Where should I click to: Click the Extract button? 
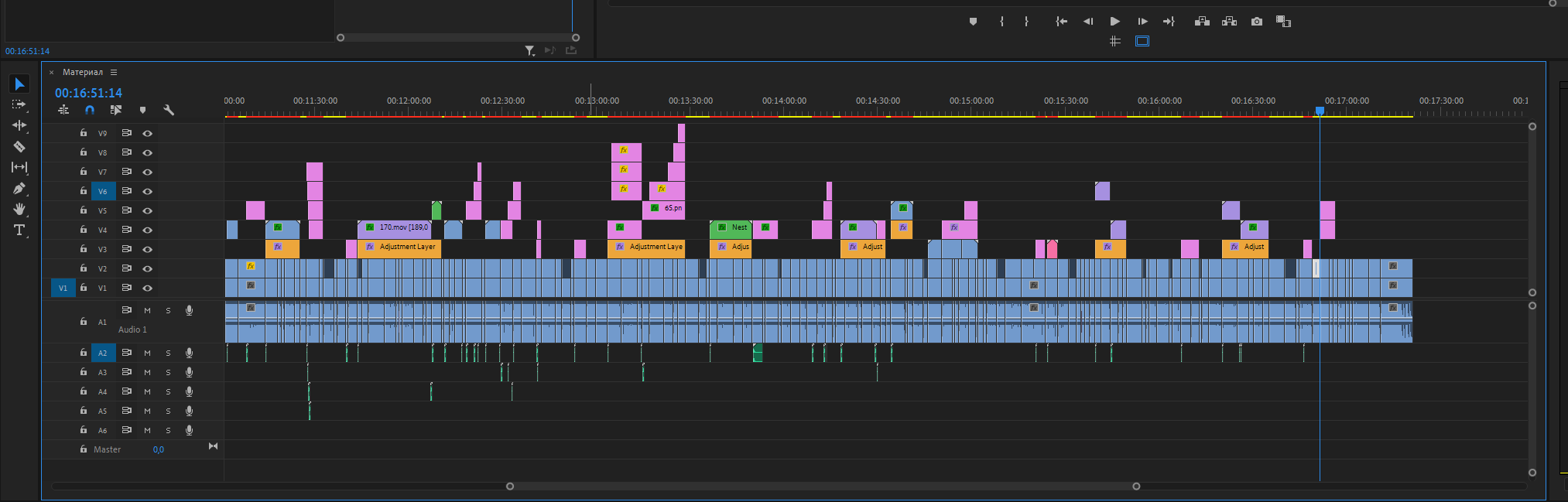(1229, 22)
